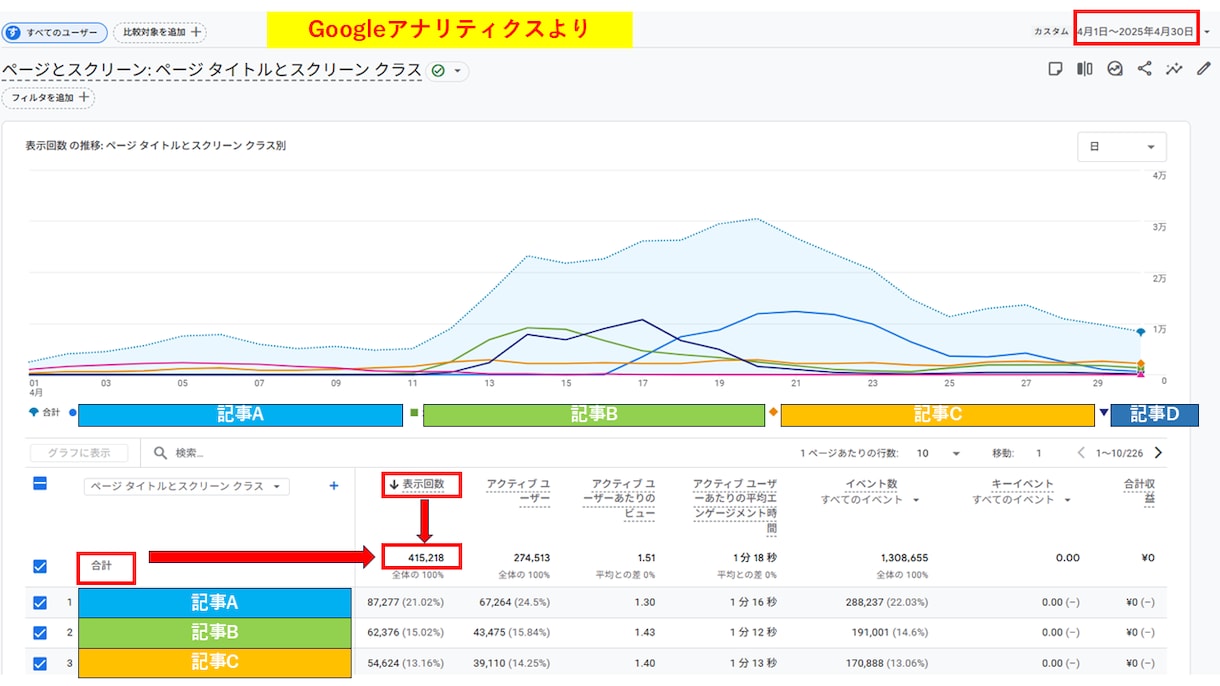Open the 日 granularity dropdown
The image size is (1220, 686).
pyautogui.click(x=1121, y=146)
